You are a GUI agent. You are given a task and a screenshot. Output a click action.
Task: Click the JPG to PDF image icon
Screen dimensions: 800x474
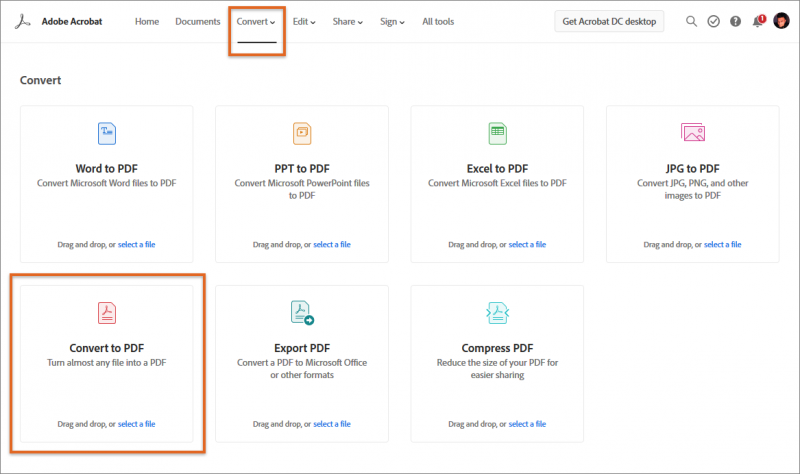click(693, 132)
